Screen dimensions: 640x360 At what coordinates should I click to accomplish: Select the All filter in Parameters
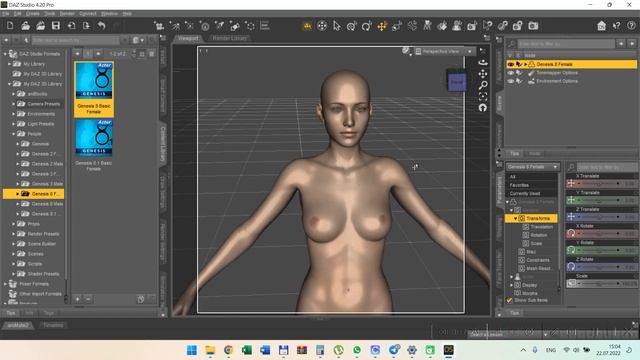coord(513,177)
